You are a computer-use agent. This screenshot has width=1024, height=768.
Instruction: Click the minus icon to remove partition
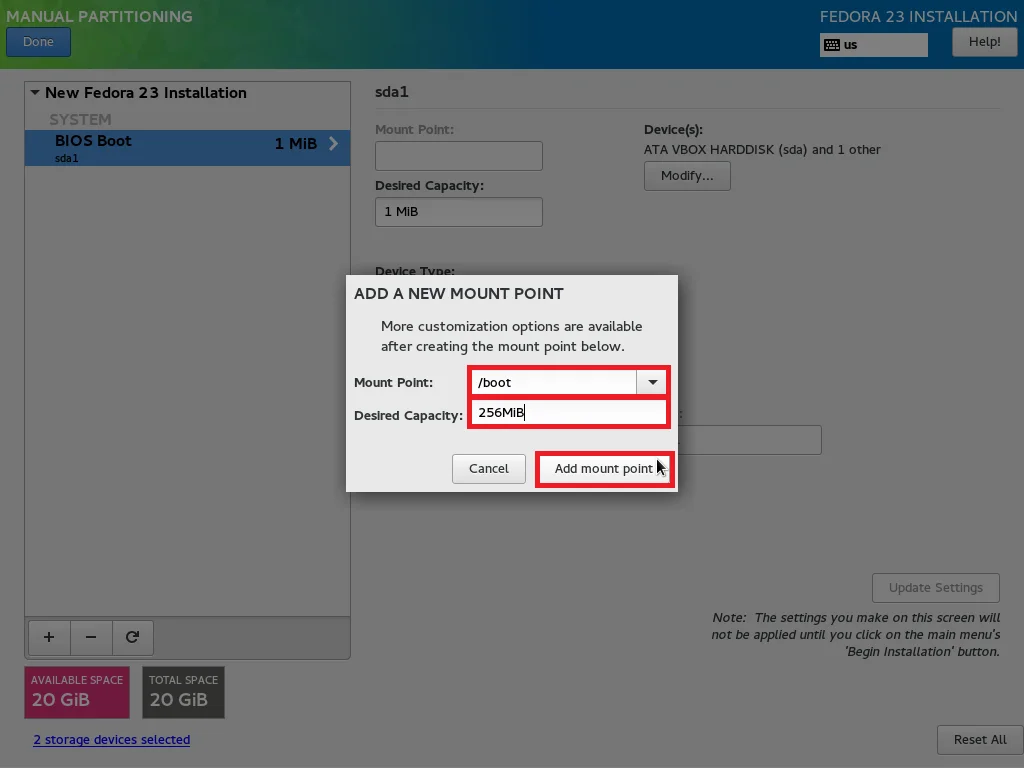(91, 637)
